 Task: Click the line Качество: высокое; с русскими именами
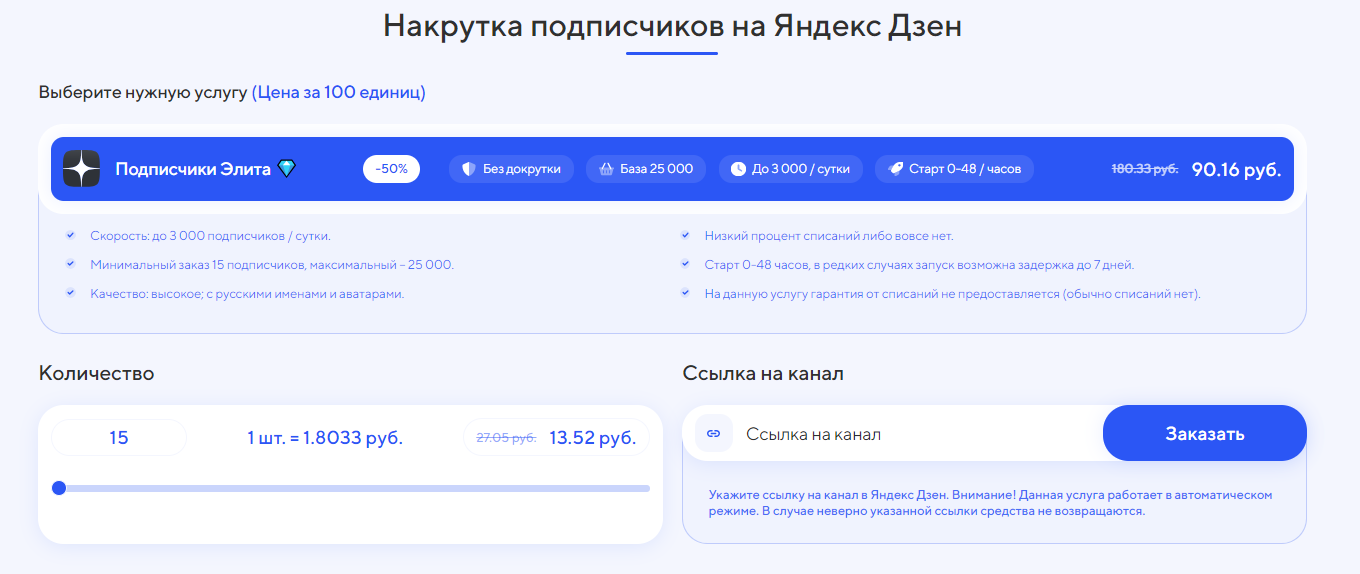click(x=247, y=294)
